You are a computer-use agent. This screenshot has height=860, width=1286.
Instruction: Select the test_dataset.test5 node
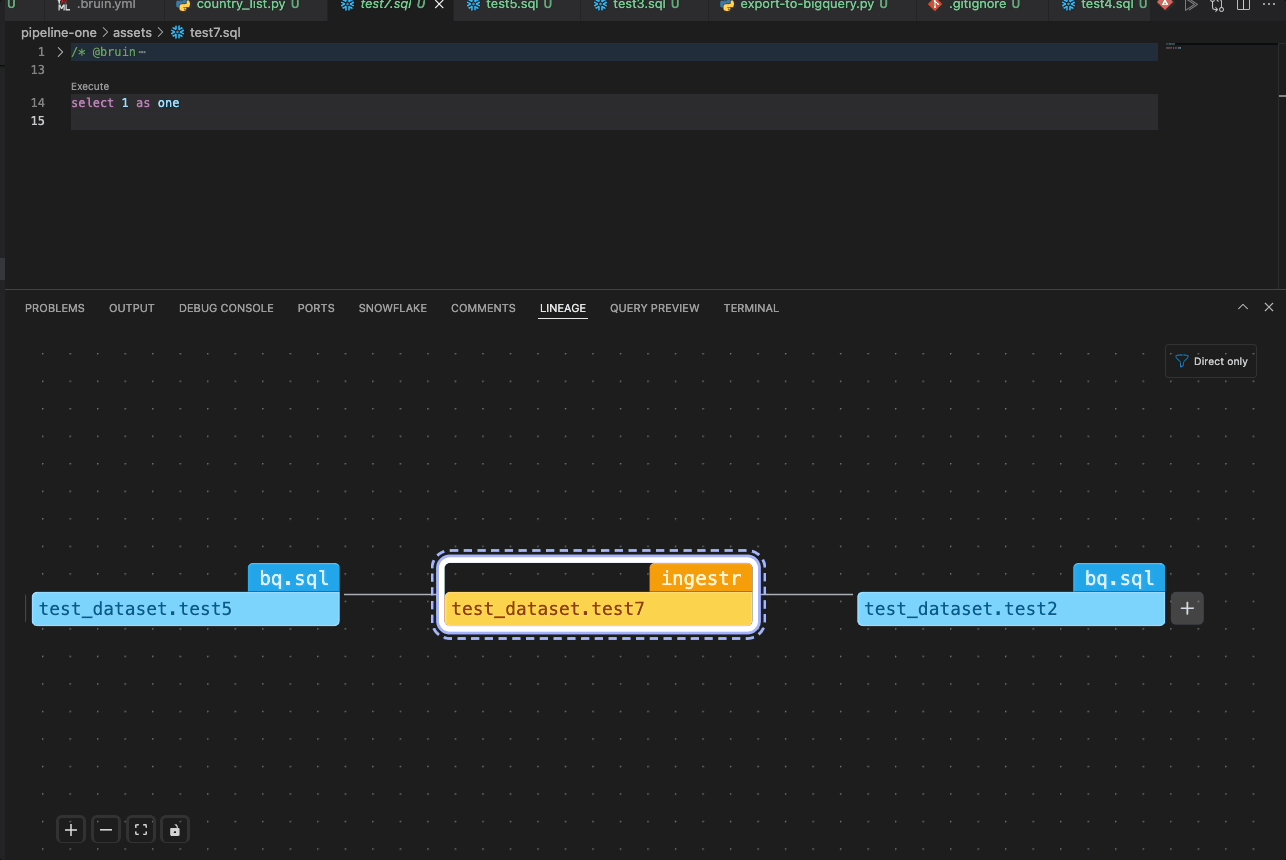pyautogui.click(x=186, y=609)
